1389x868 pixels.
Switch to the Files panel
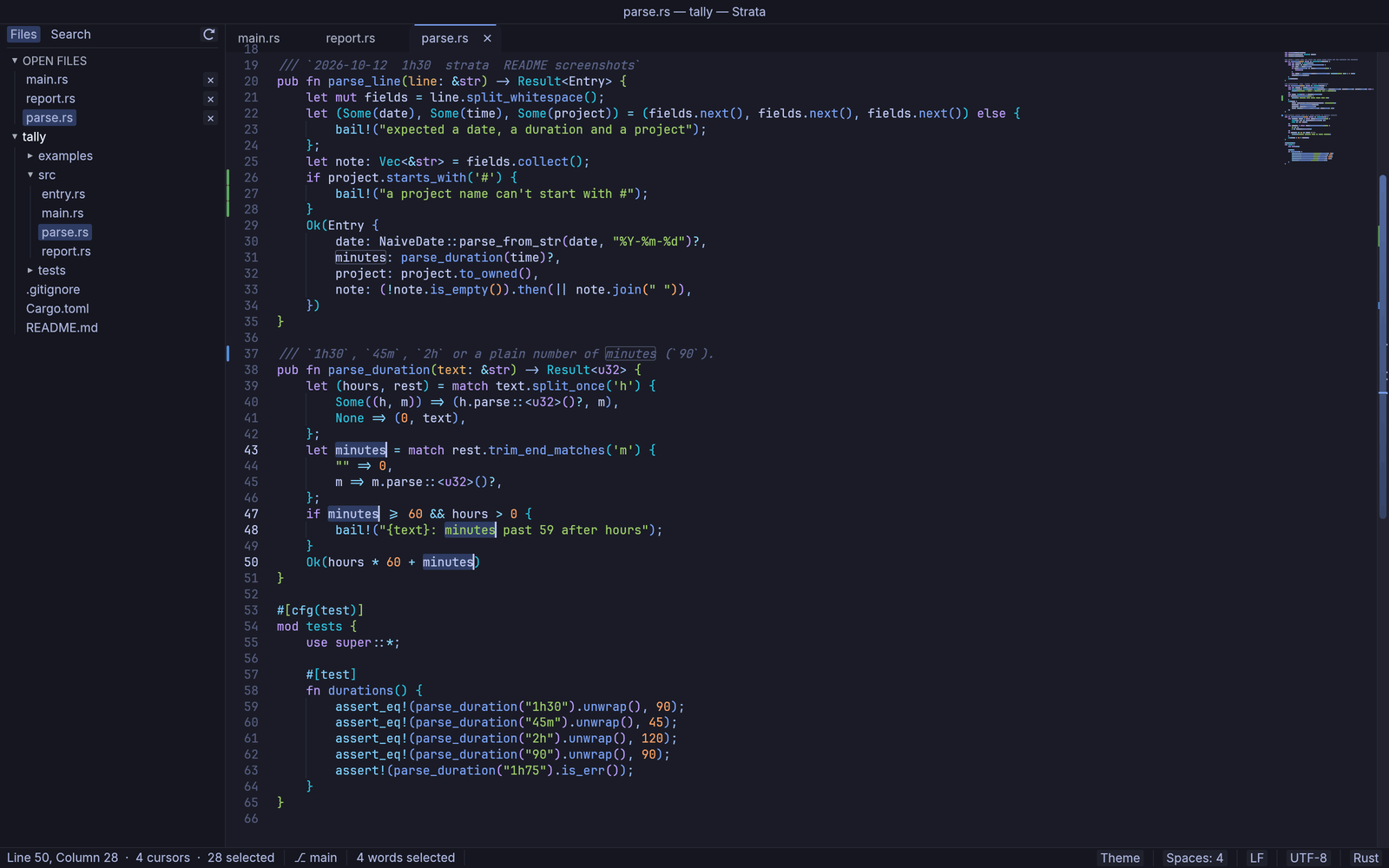(x=23, y=34)
